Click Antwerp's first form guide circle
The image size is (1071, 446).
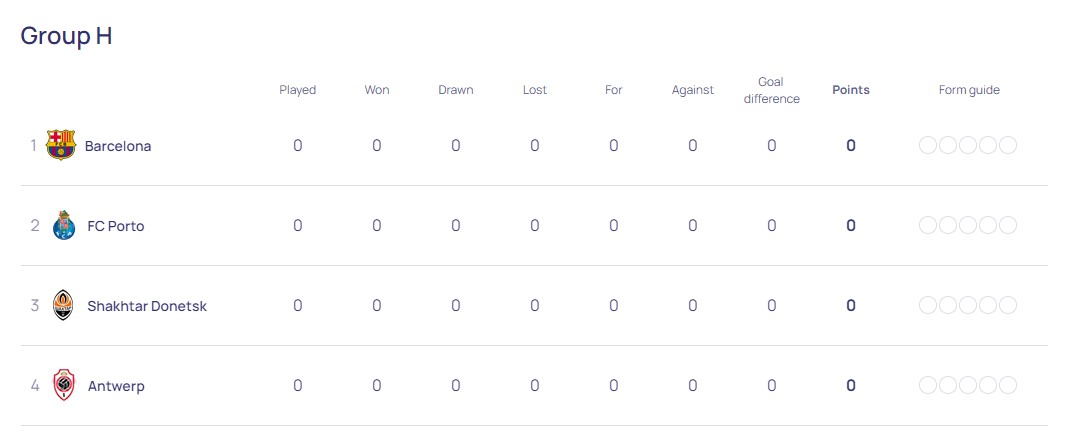pyautogui.click(x=928, y=385)
